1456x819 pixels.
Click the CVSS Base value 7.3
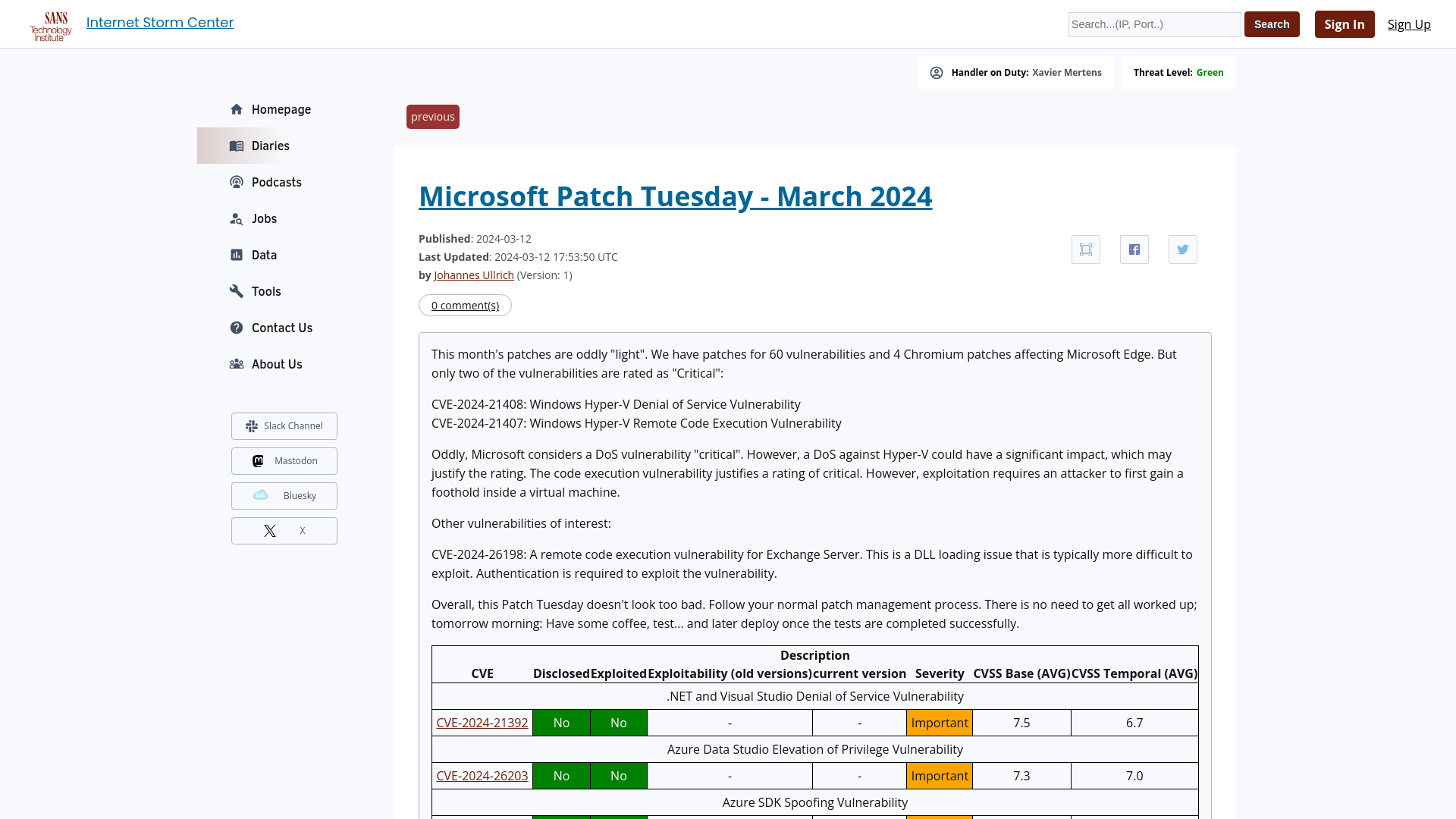(x=1021, y=776)
